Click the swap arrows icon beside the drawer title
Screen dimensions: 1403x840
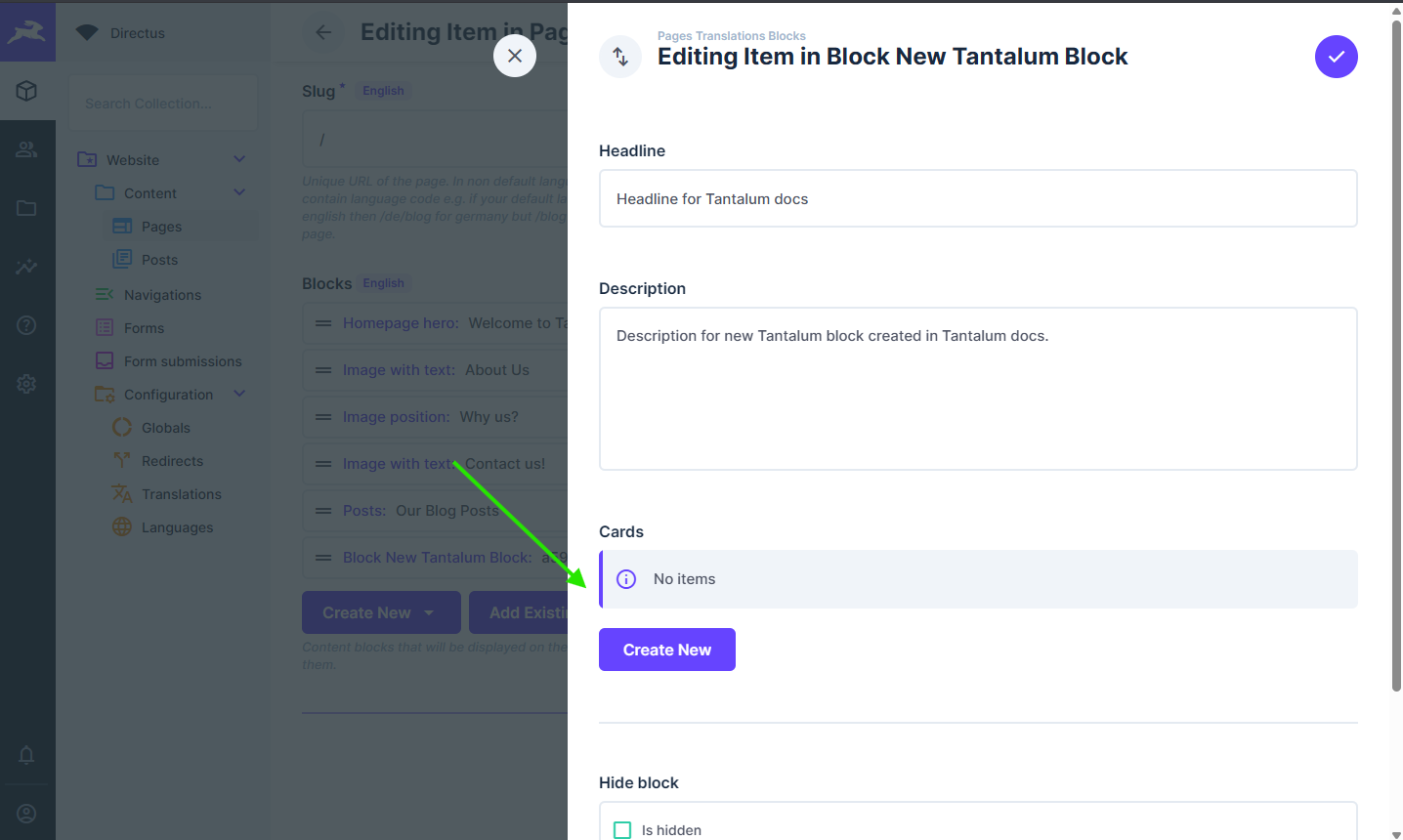pyautogui.click(x=620, y=57)
